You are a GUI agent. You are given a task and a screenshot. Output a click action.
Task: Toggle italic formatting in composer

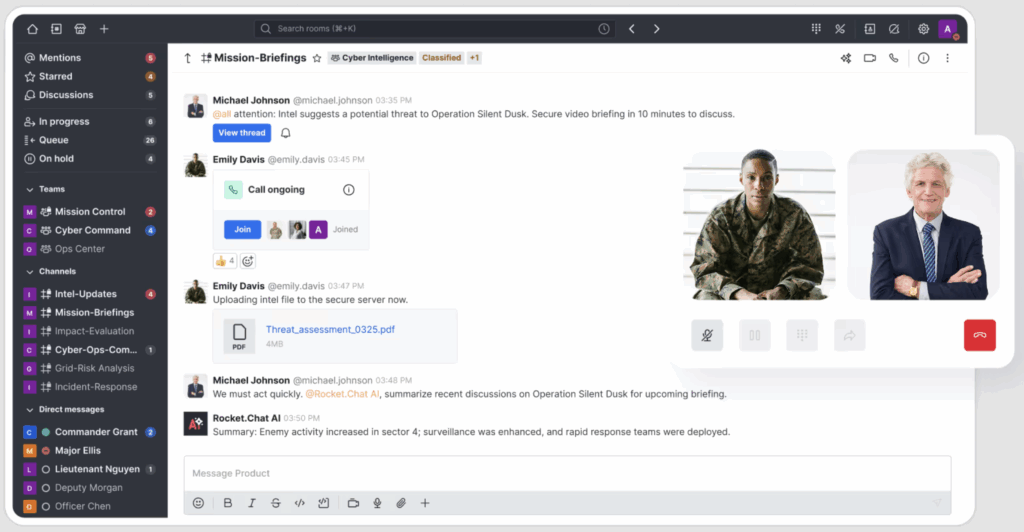(x=251, y=503)
